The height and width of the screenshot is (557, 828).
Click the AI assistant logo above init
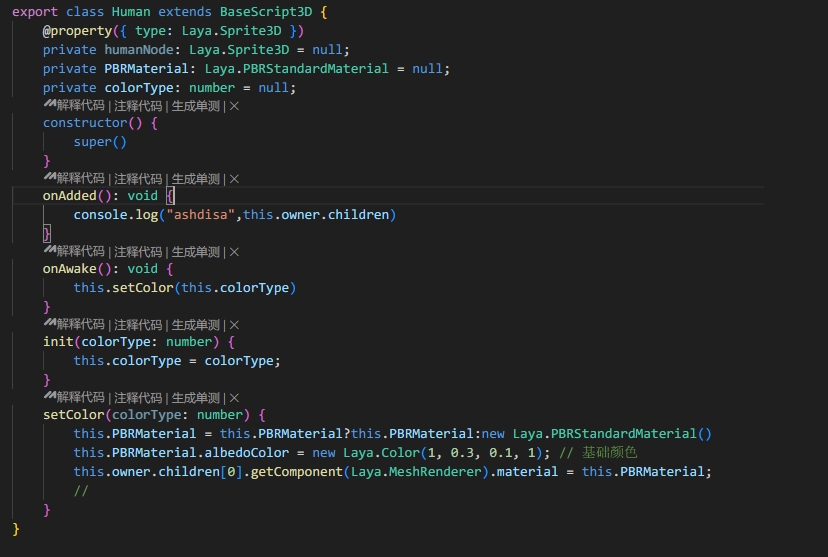(49, 324)
